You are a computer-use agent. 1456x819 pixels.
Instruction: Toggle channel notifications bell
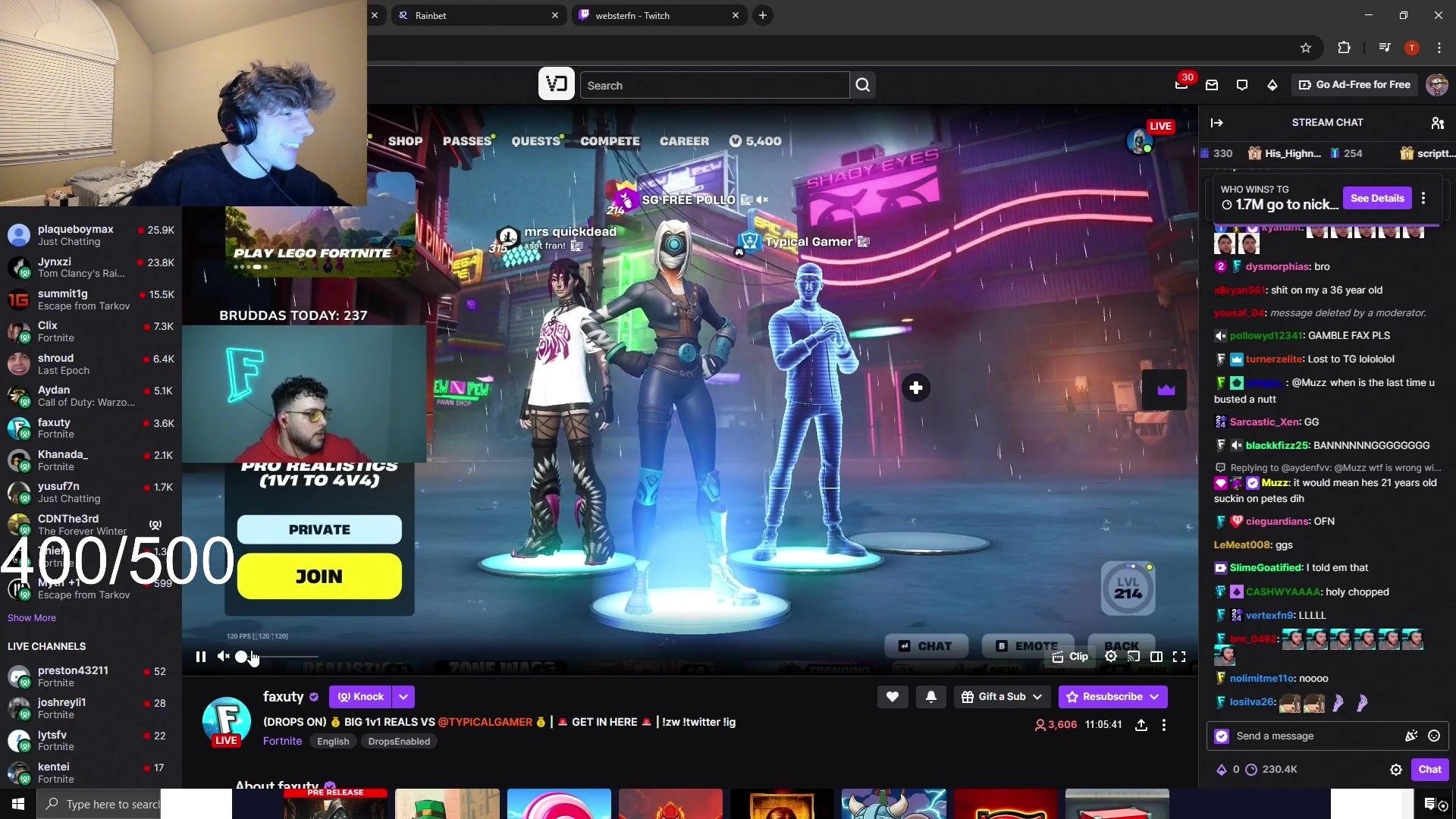pyautogui.click(x=931, y=697)
